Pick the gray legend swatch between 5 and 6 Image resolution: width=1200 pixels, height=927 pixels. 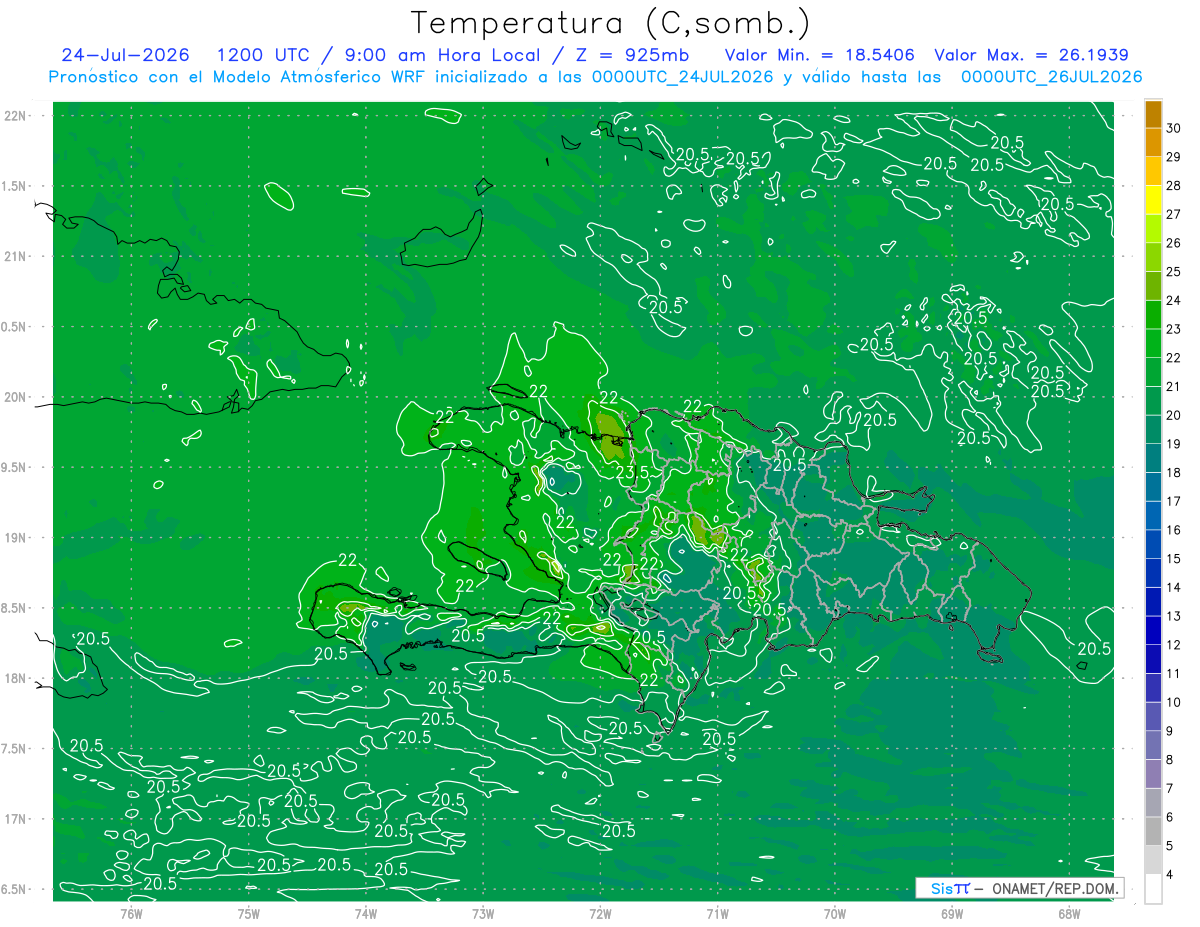(x=1153, y=832)
